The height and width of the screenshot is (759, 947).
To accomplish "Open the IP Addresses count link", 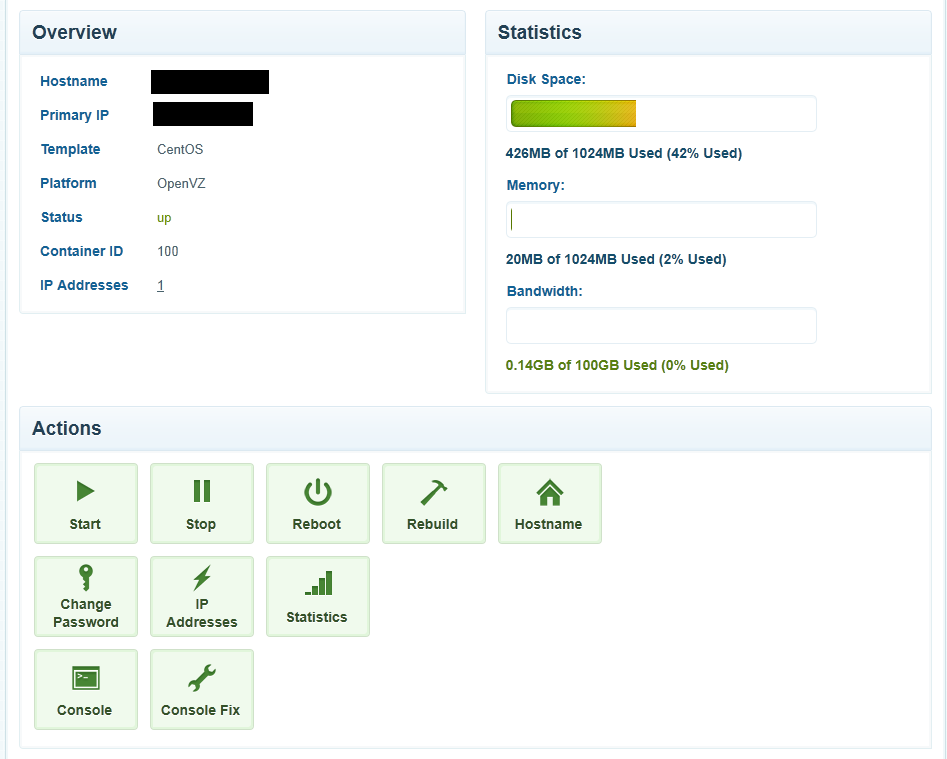I will click(x=160, y=285).
